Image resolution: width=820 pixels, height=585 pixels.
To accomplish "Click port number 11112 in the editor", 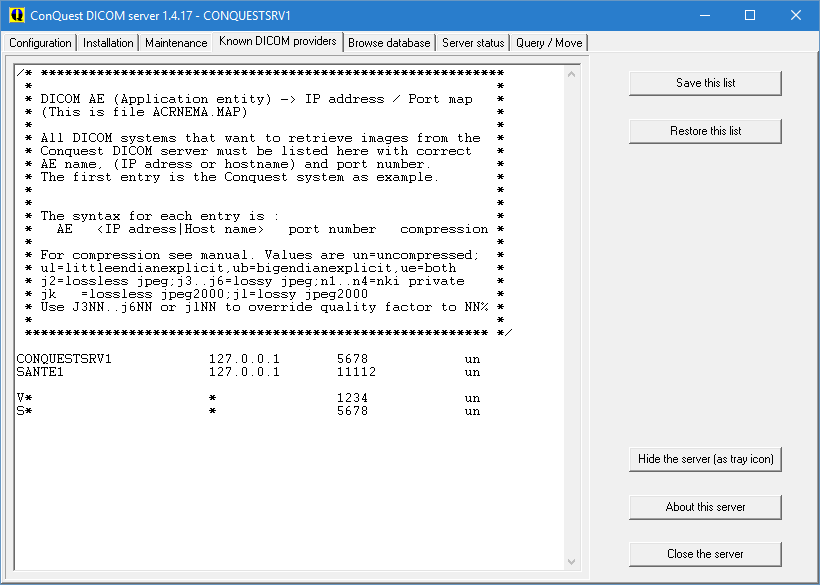I will tap(356, 372).
